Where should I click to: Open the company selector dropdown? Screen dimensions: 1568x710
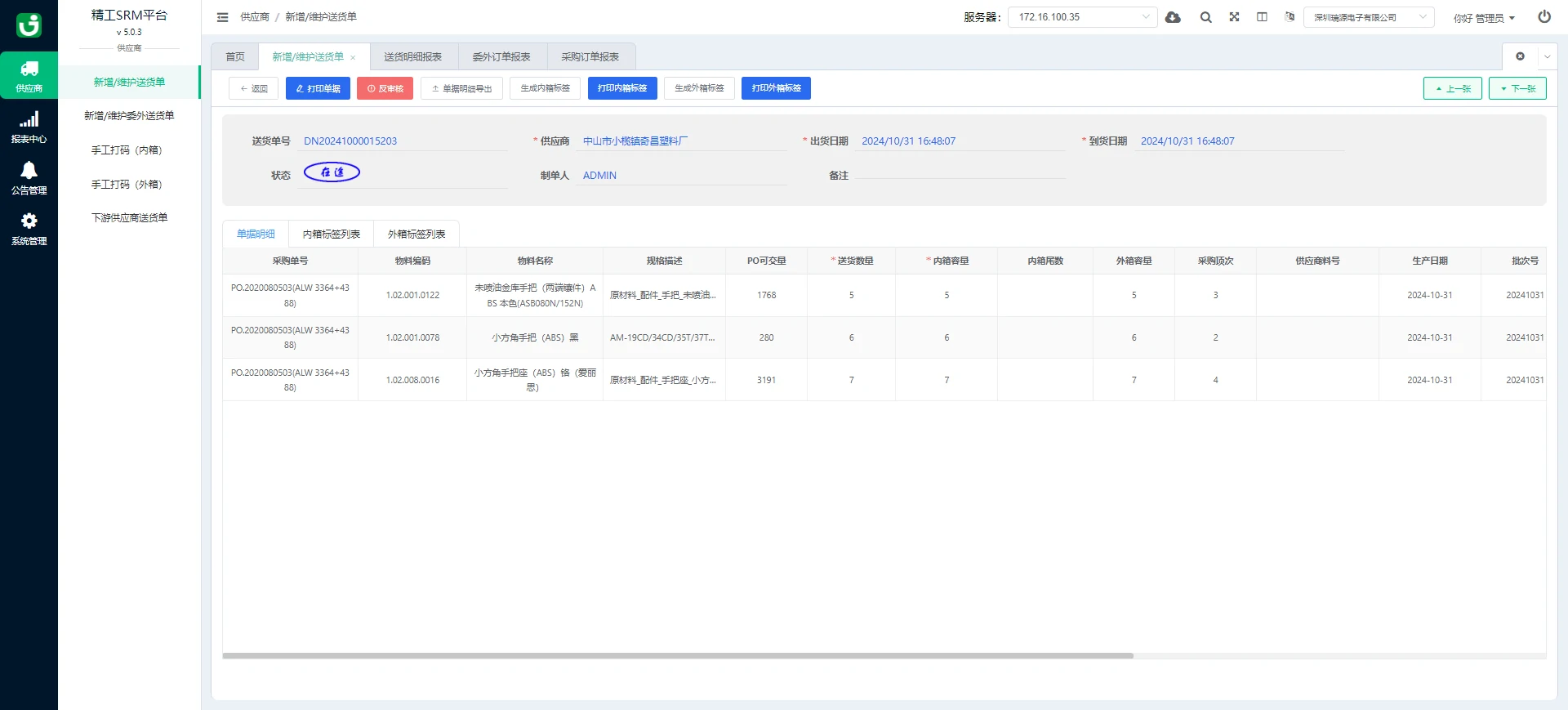[x=1368, y=17]
